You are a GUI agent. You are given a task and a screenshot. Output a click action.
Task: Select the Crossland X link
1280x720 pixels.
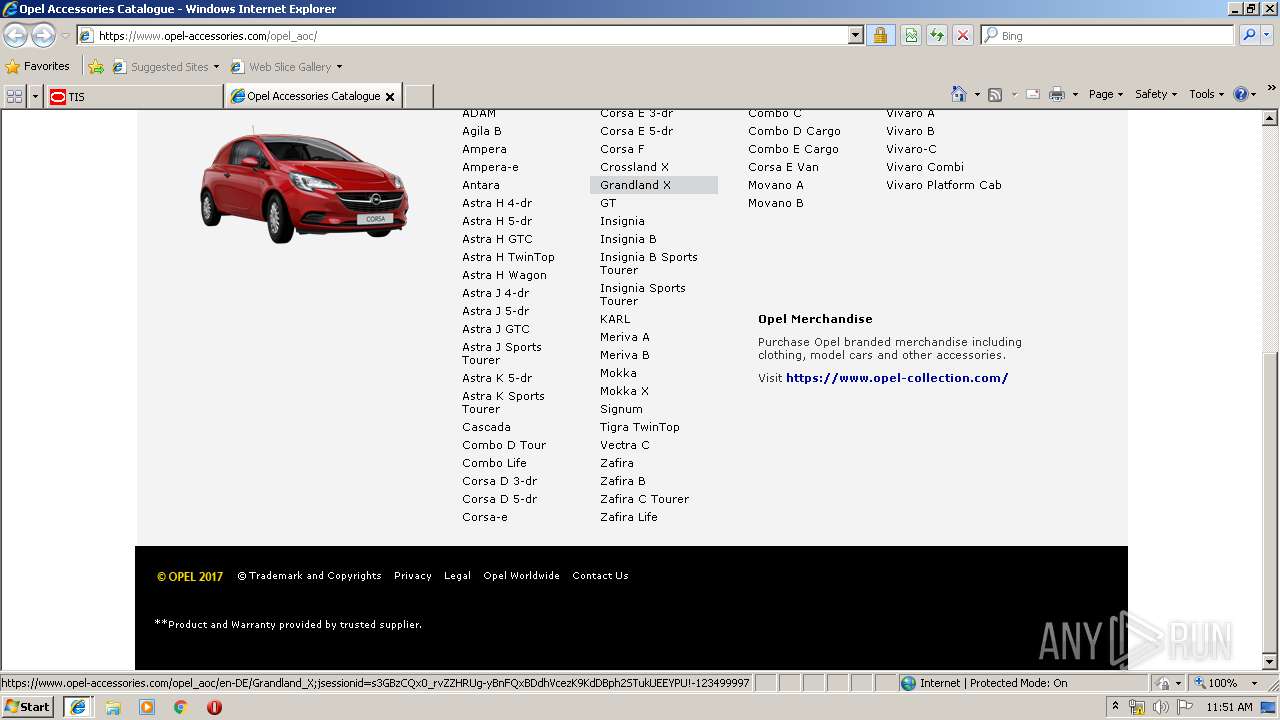pyautogui.click(x=634, y=167)
